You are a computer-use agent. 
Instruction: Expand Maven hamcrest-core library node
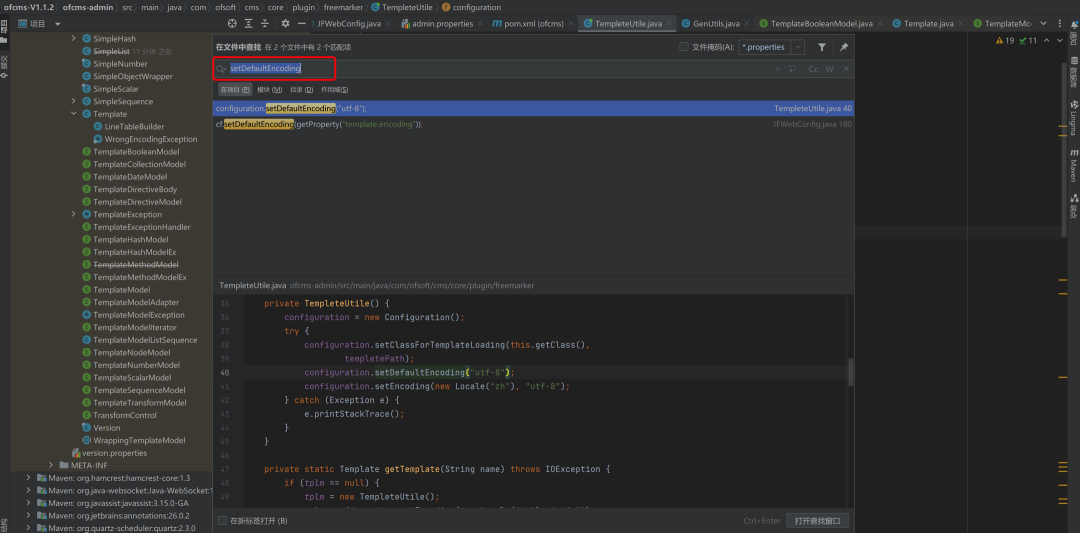click(x=28, y=477)
